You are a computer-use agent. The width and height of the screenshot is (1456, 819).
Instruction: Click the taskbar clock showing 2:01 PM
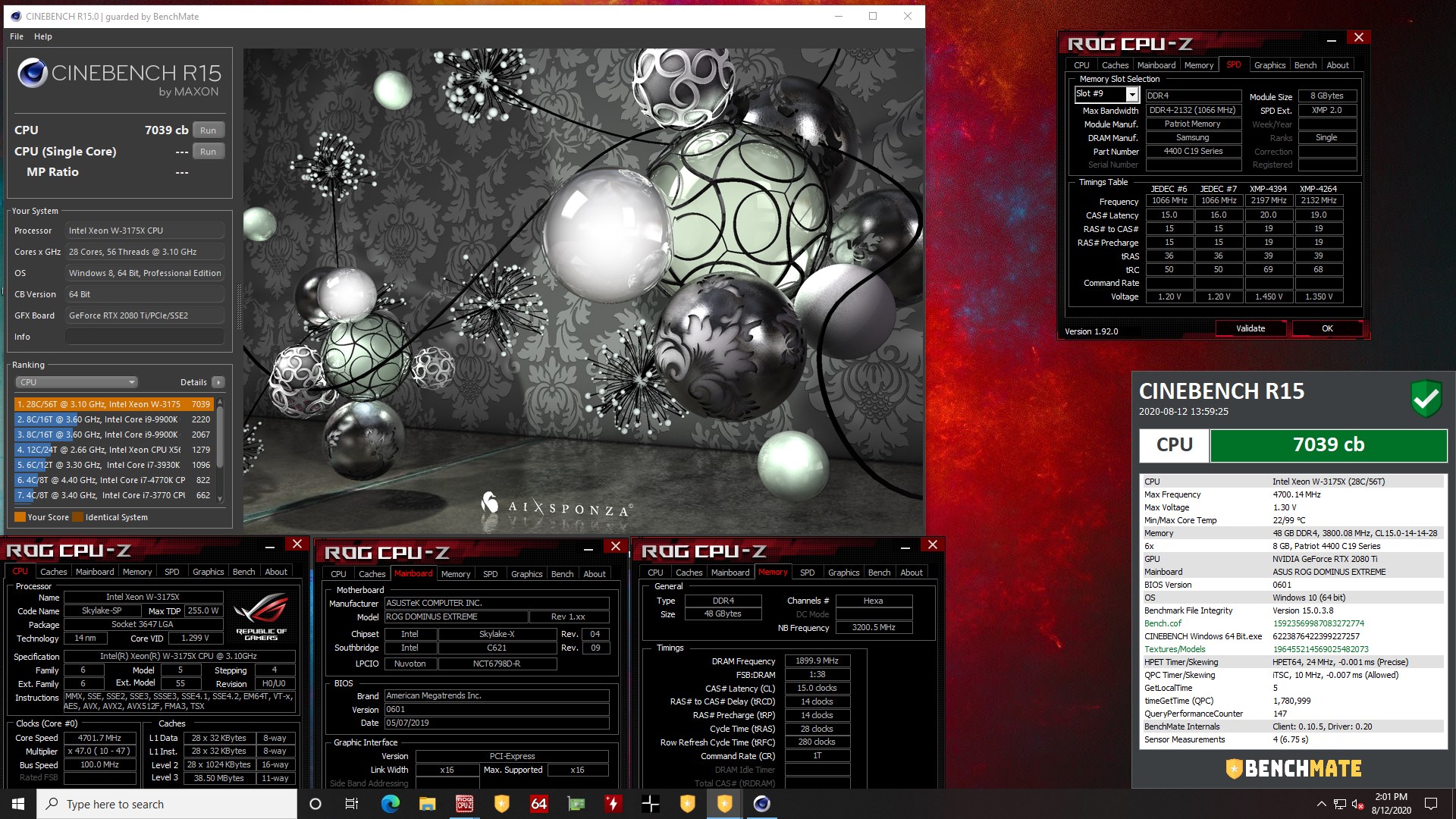(x=1391, y=803)
